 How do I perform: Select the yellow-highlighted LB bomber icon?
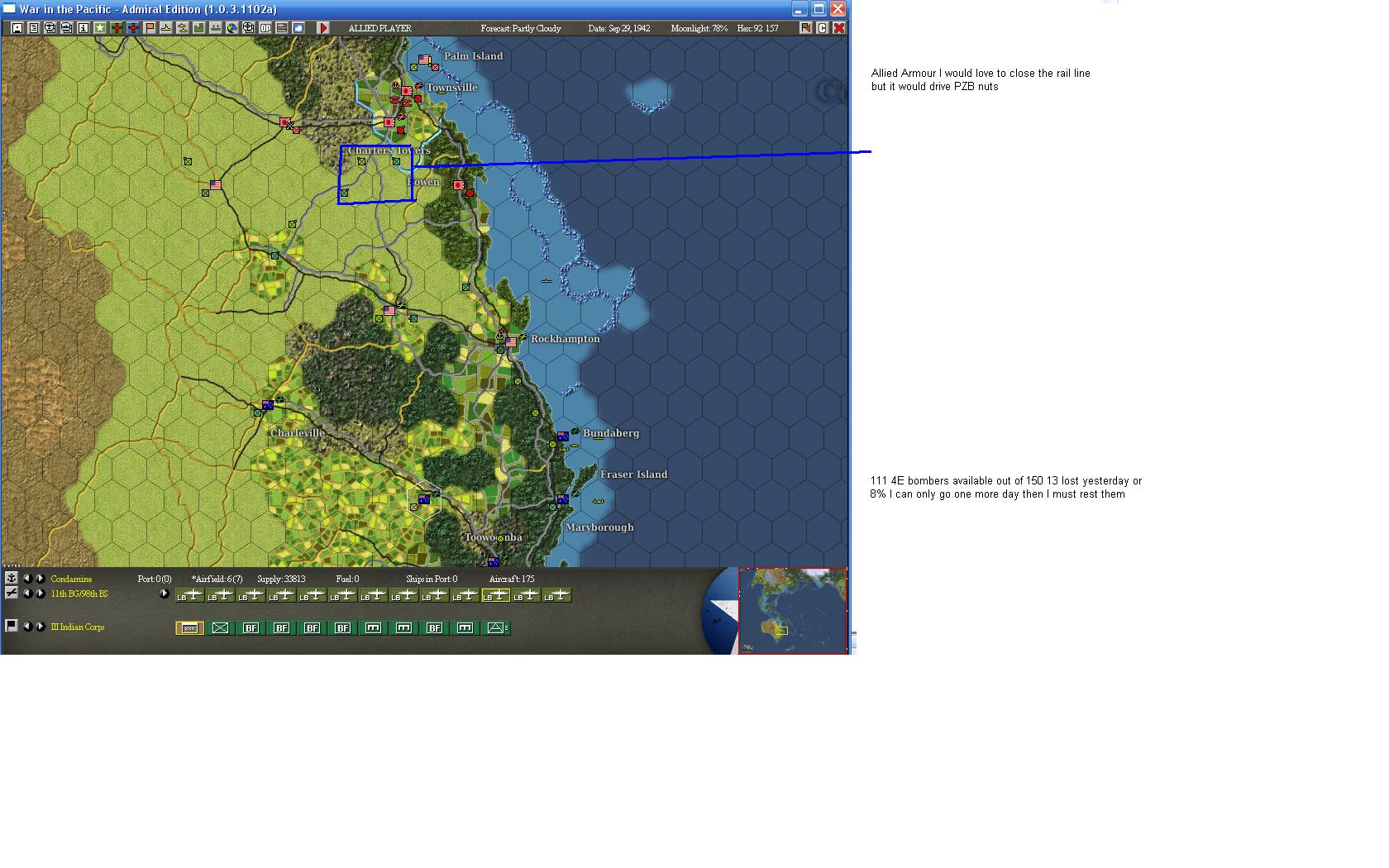click(495, 595)
